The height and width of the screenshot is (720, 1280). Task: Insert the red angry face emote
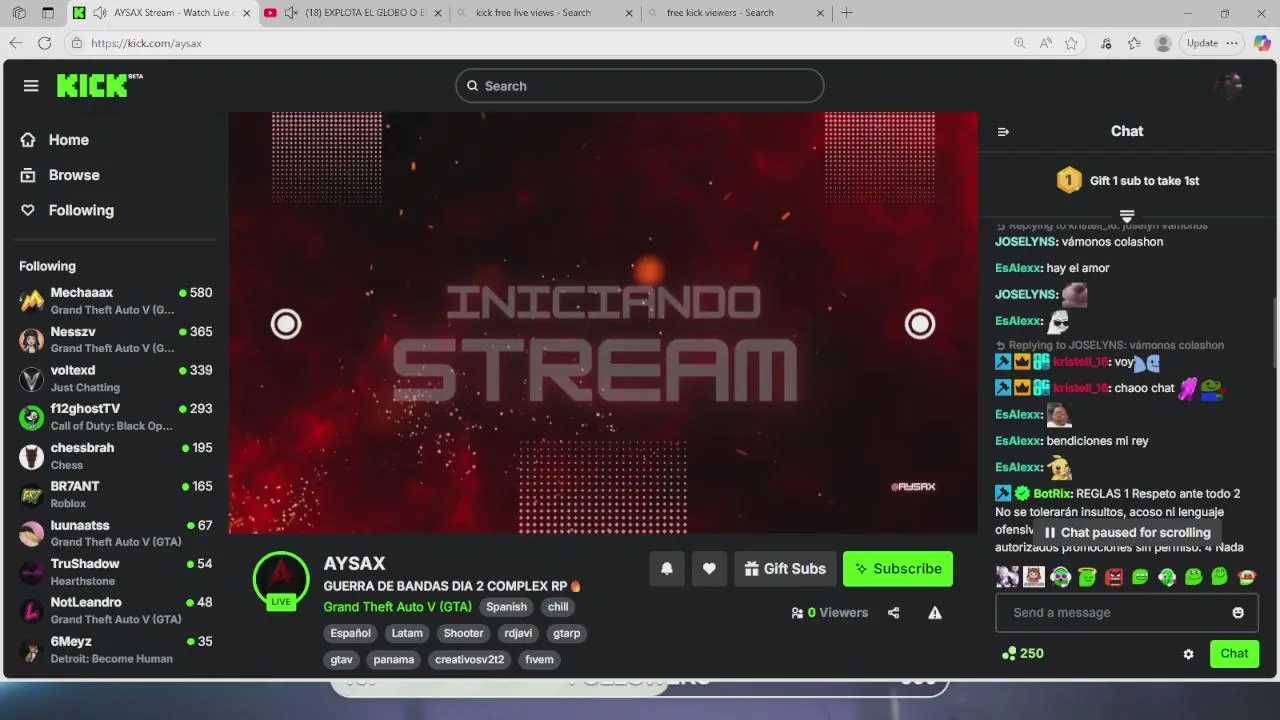(x=1114, y=577)
